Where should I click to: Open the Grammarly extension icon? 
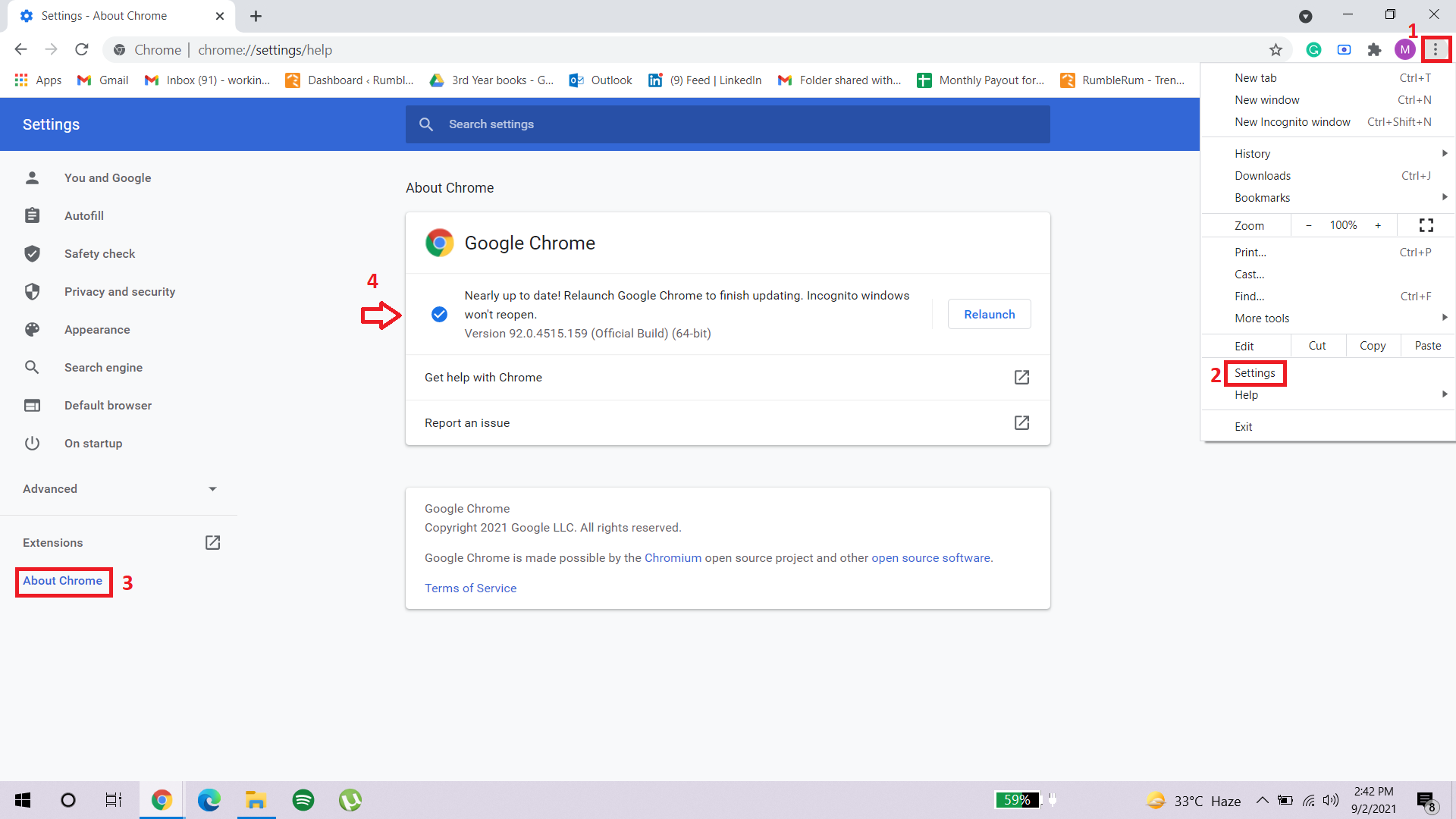click(1313, 50)
